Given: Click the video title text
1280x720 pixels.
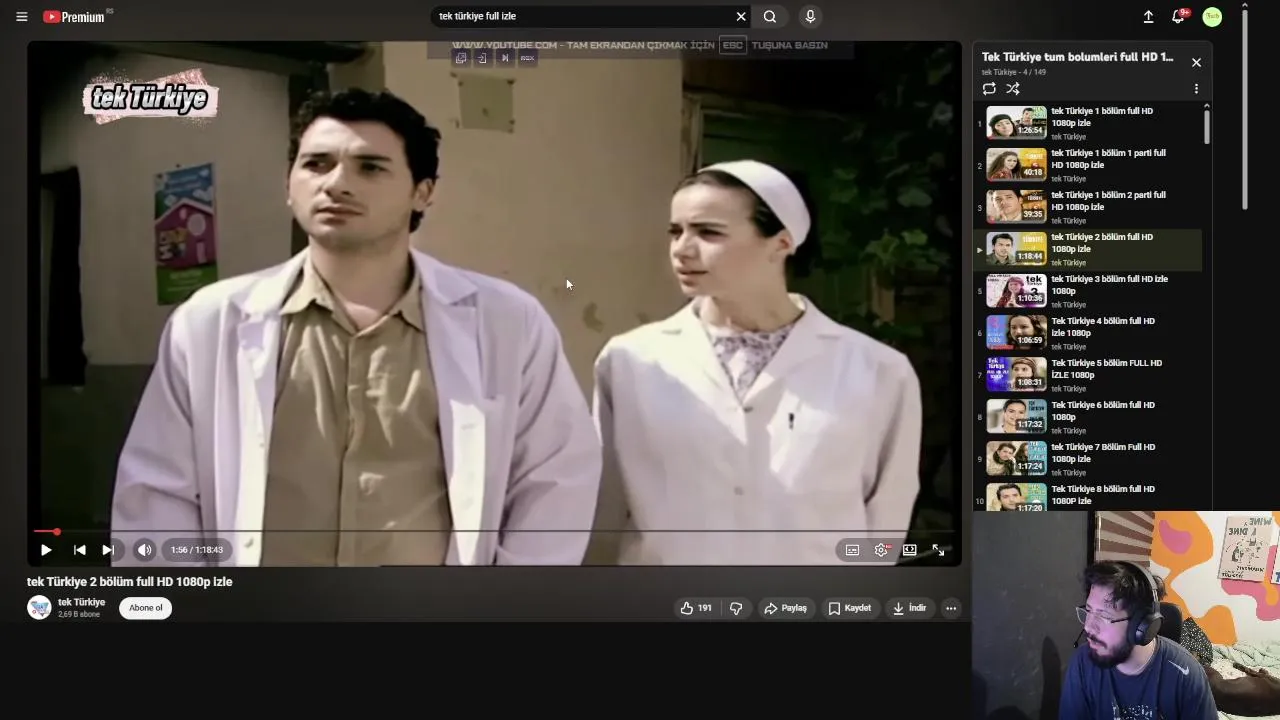Looking at the screenshot, I should coord(129,582).
